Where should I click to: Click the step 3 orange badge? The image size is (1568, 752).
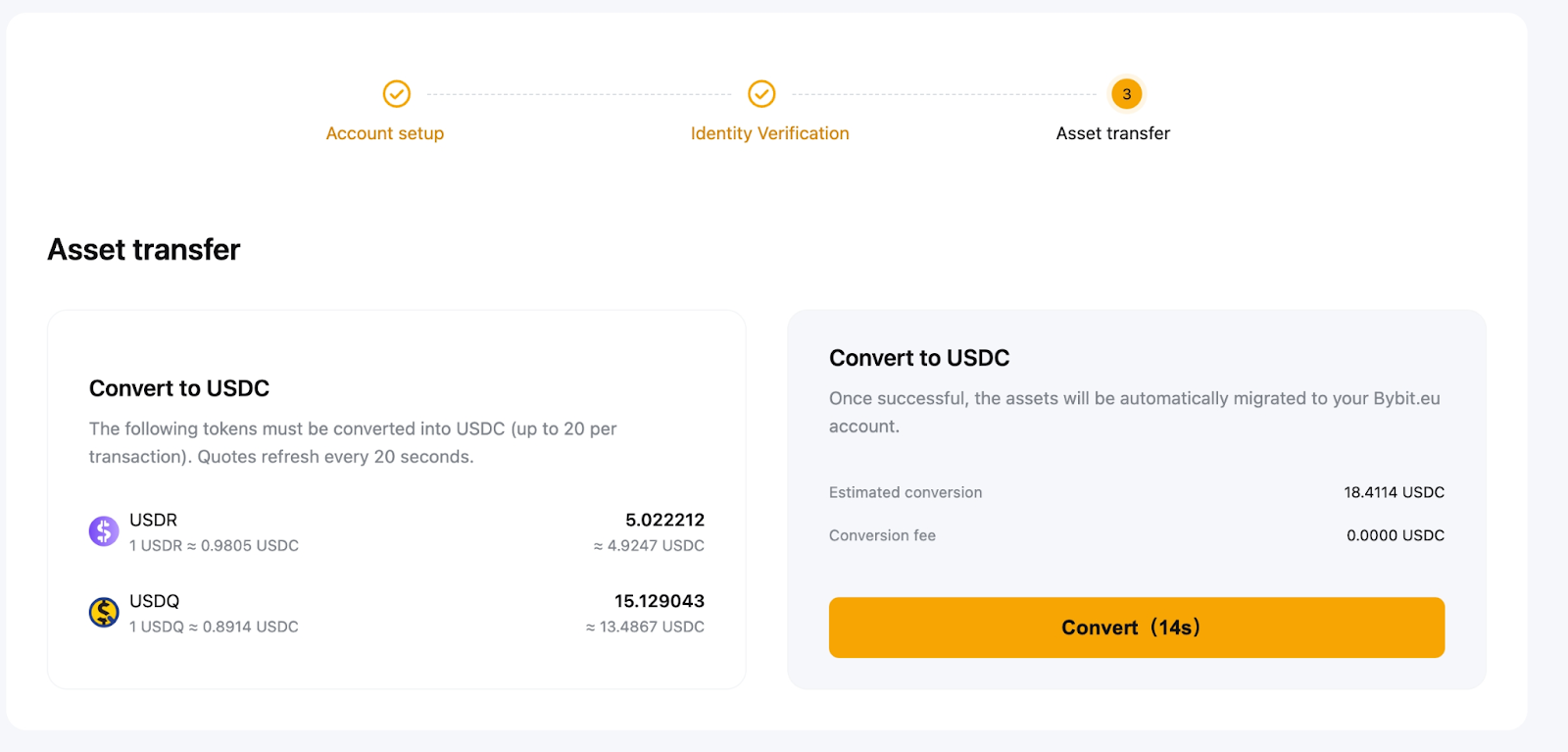point(1126,94)
